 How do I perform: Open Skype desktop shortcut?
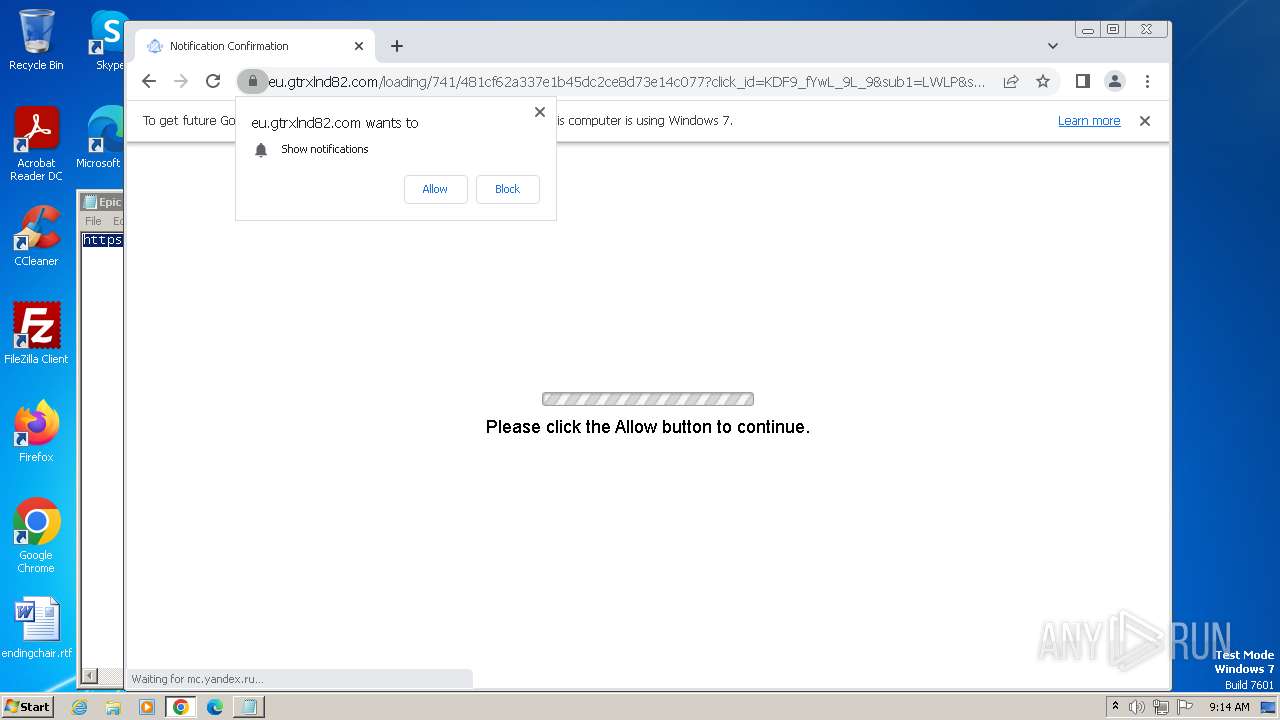coord(109,40)
